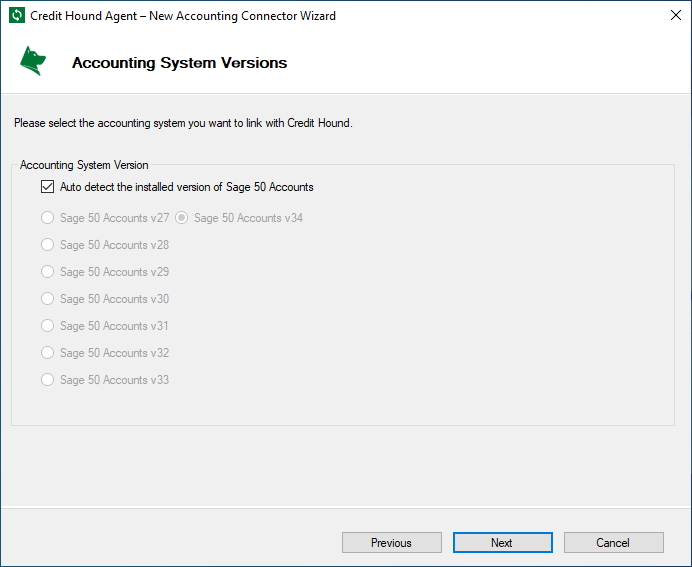
Task: Click the window title 'Credit Hound Agent – New Accounting Connector Wizard'
Action: pyautogui.click(x=183, y=16)
